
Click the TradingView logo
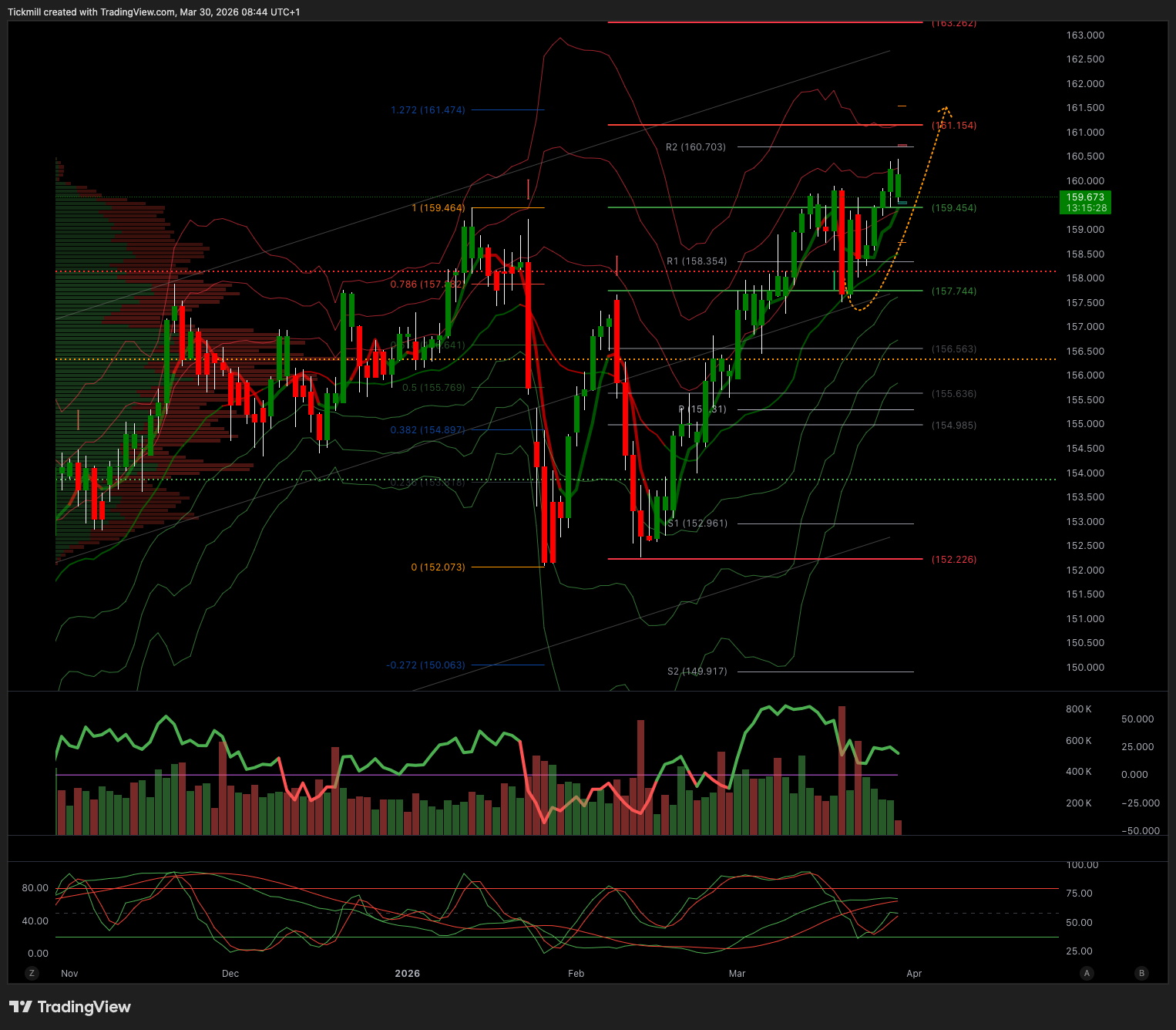click(70, 1007)
